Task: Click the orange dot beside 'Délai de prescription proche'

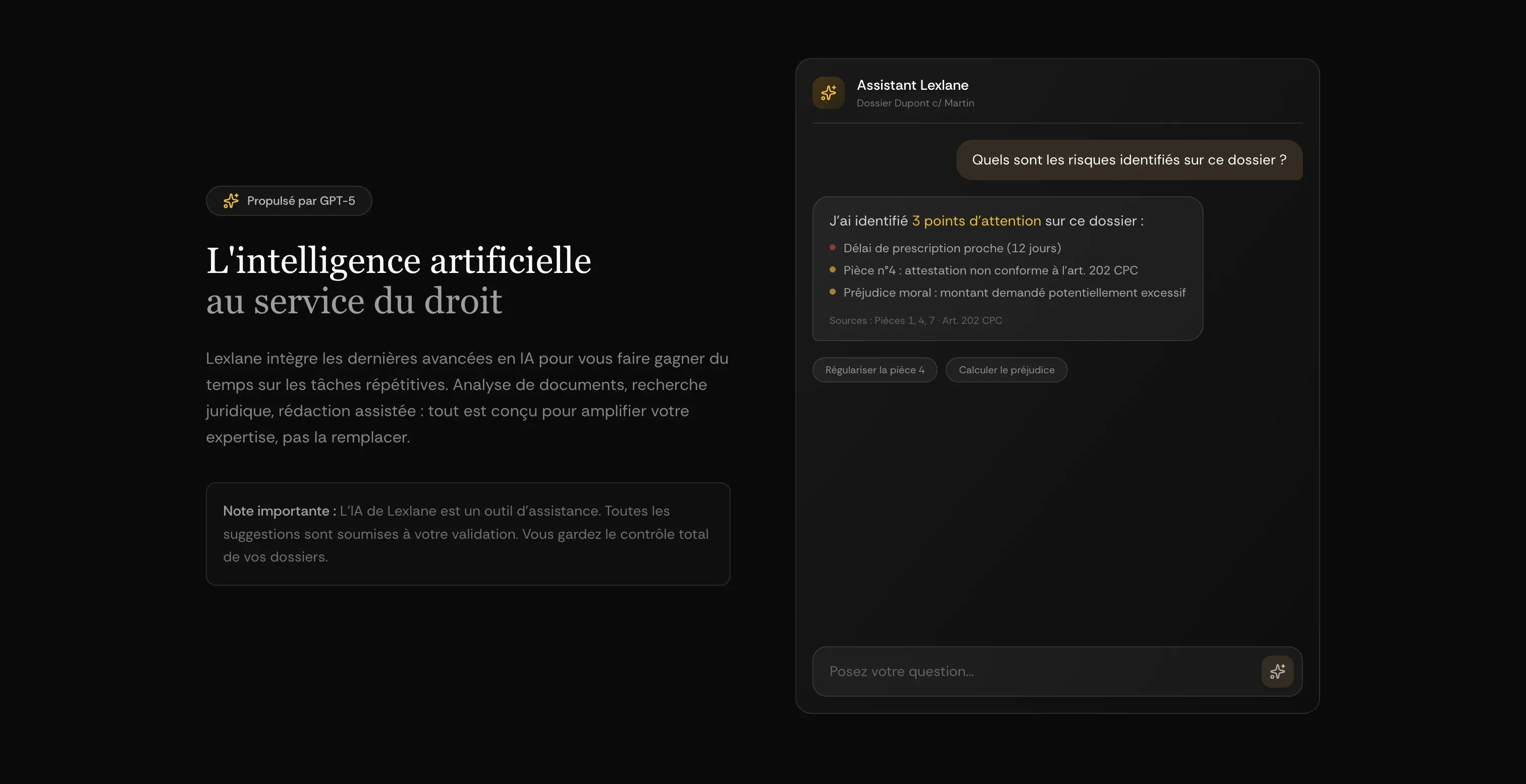Action: point(833,247)
